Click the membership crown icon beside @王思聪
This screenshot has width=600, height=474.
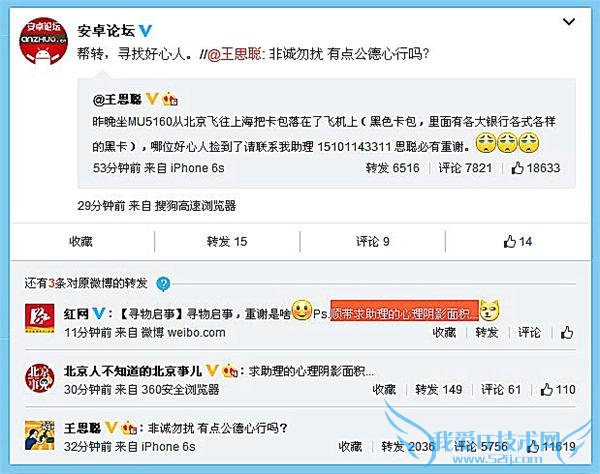tap(170, 99)
